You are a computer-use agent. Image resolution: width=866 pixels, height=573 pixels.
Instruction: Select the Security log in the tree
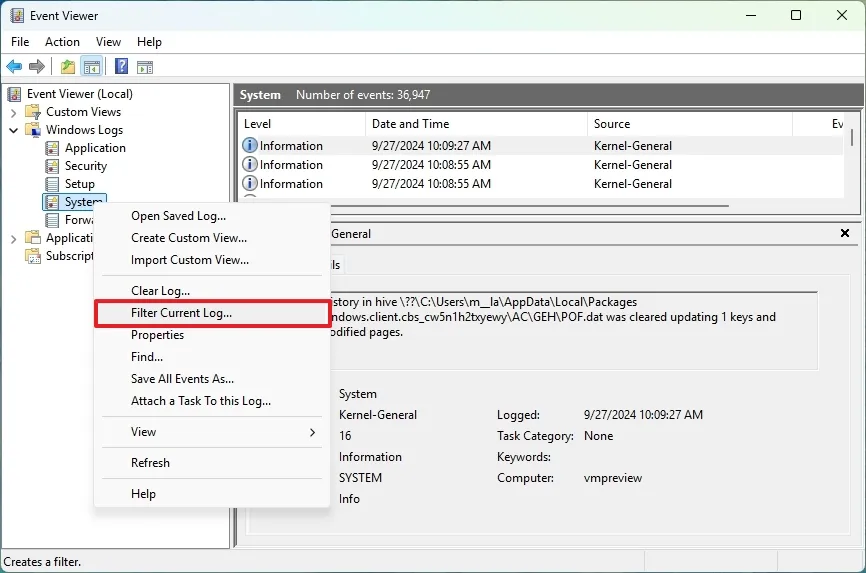[86, 166]
